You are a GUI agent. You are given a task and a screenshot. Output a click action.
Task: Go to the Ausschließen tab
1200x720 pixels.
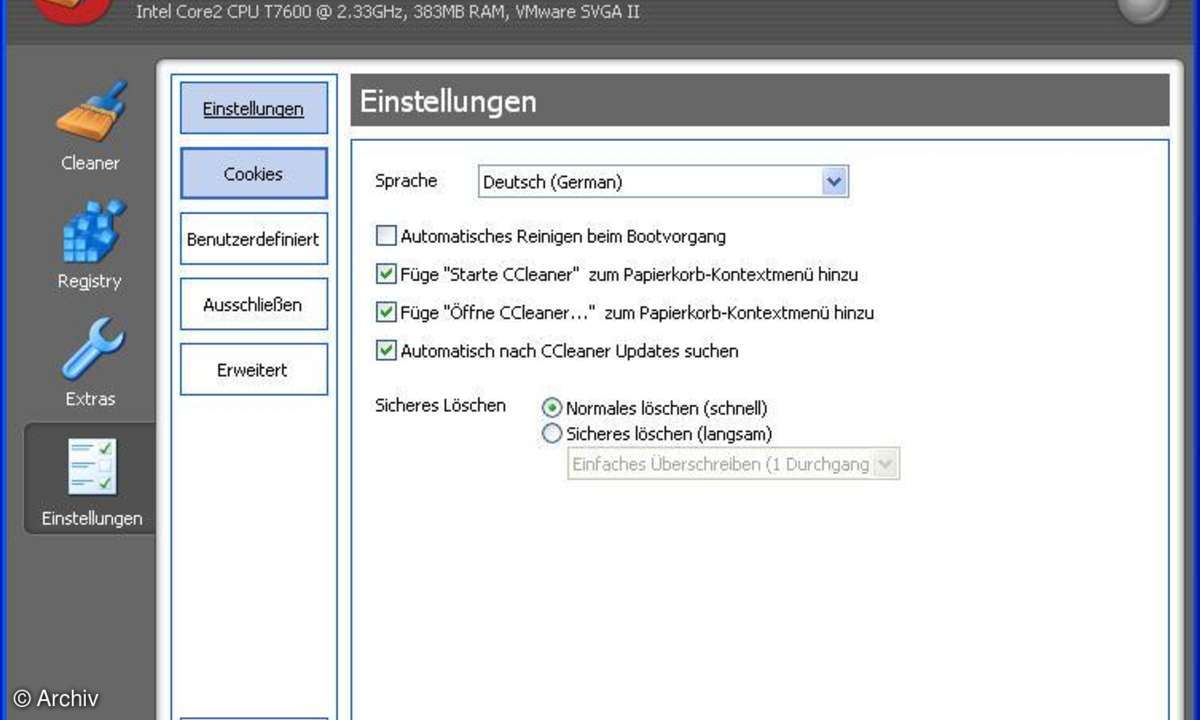click(253, 305)
